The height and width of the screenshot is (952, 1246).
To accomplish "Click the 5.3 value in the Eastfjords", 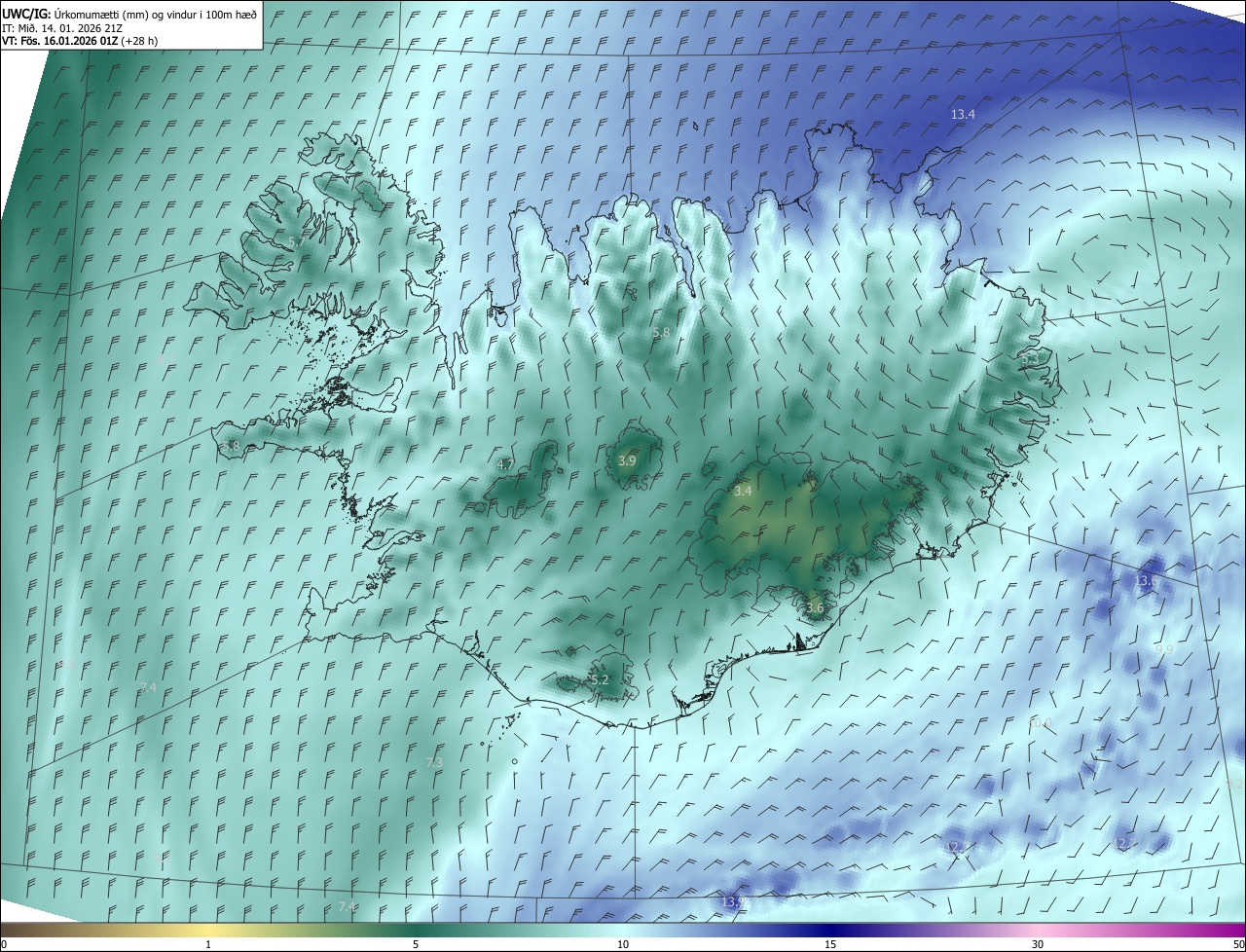I will pos(1029,359).
